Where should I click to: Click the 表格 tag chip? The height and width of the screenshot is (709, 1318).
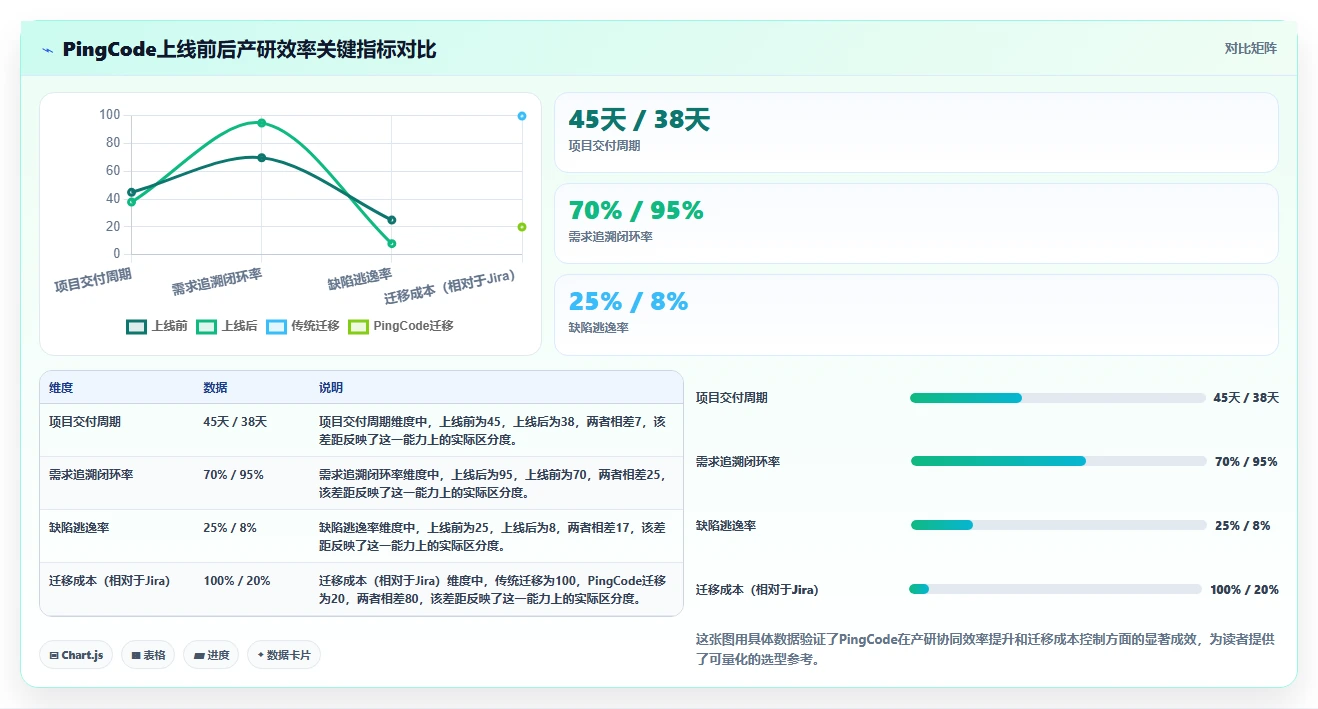pos(149,655)
